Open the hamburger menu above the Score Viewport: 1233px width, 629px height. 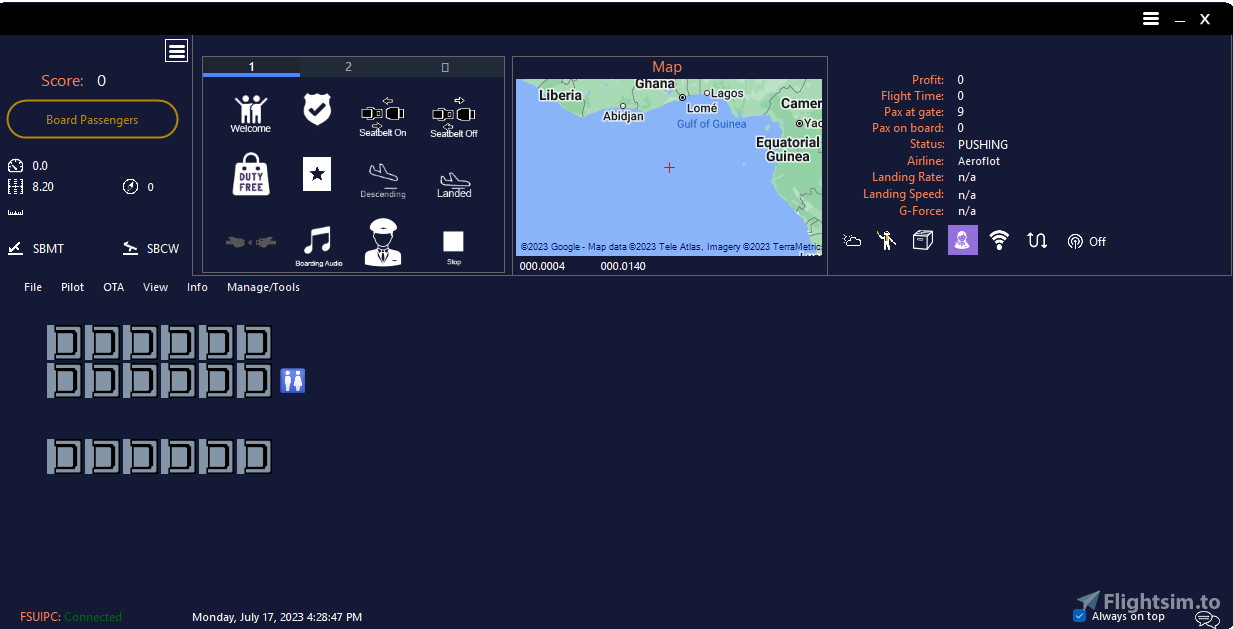tap(176, 50)
